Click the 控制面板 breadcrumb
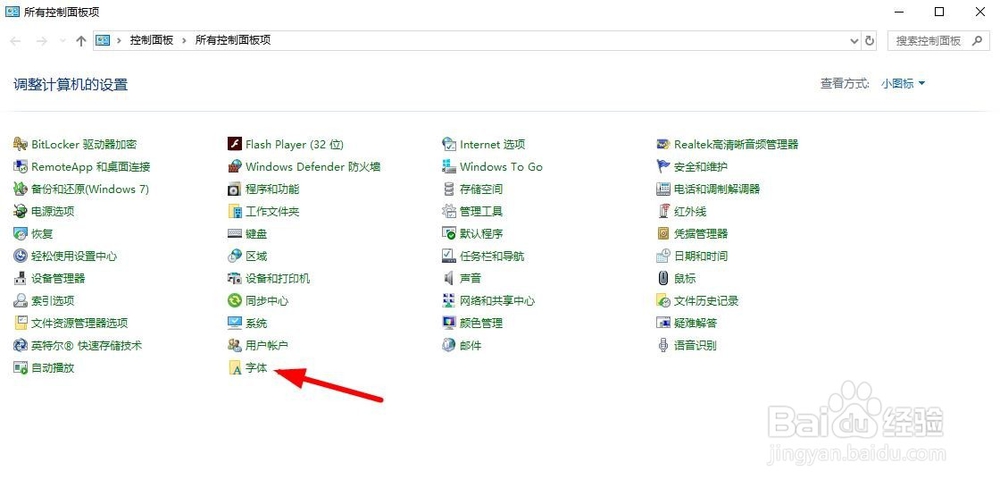 point(152,40)
